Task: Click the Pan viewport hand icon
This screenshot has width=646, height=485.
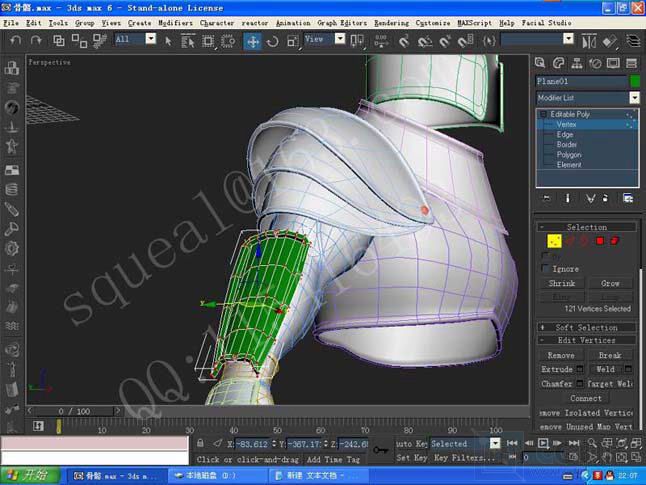Action: tap(606, 457)
